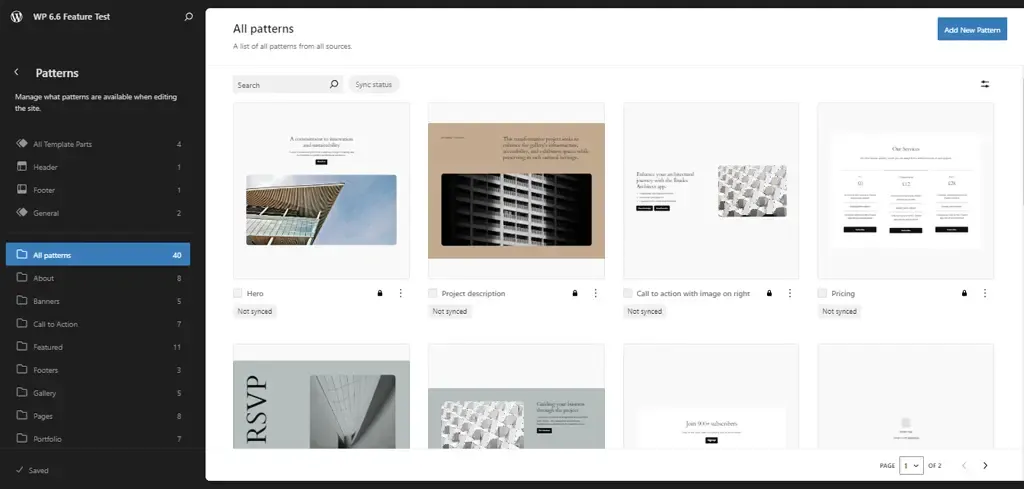The height and width of the screenshot is (489, 1024).
Task: Click the All Template Parts label
Action: point(63,144)
